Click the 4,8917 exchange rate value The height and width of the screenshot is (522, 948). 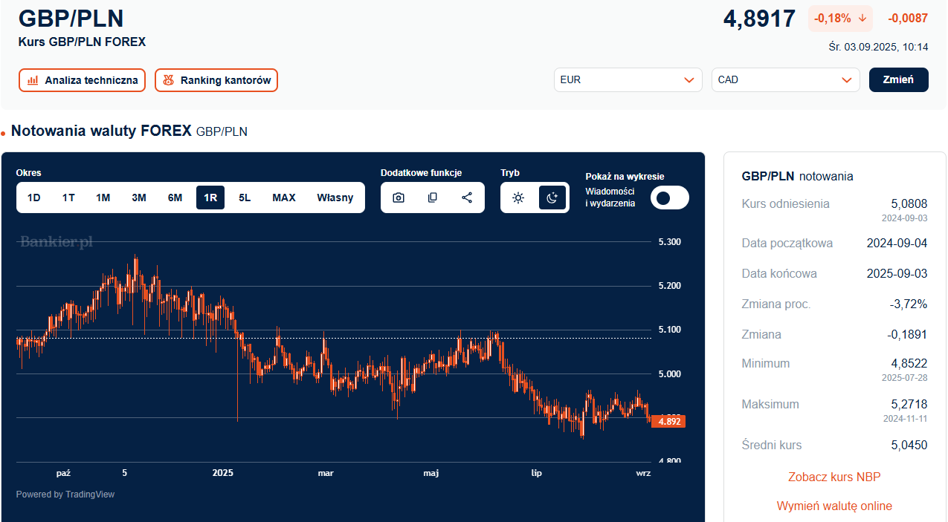[759, 19]
